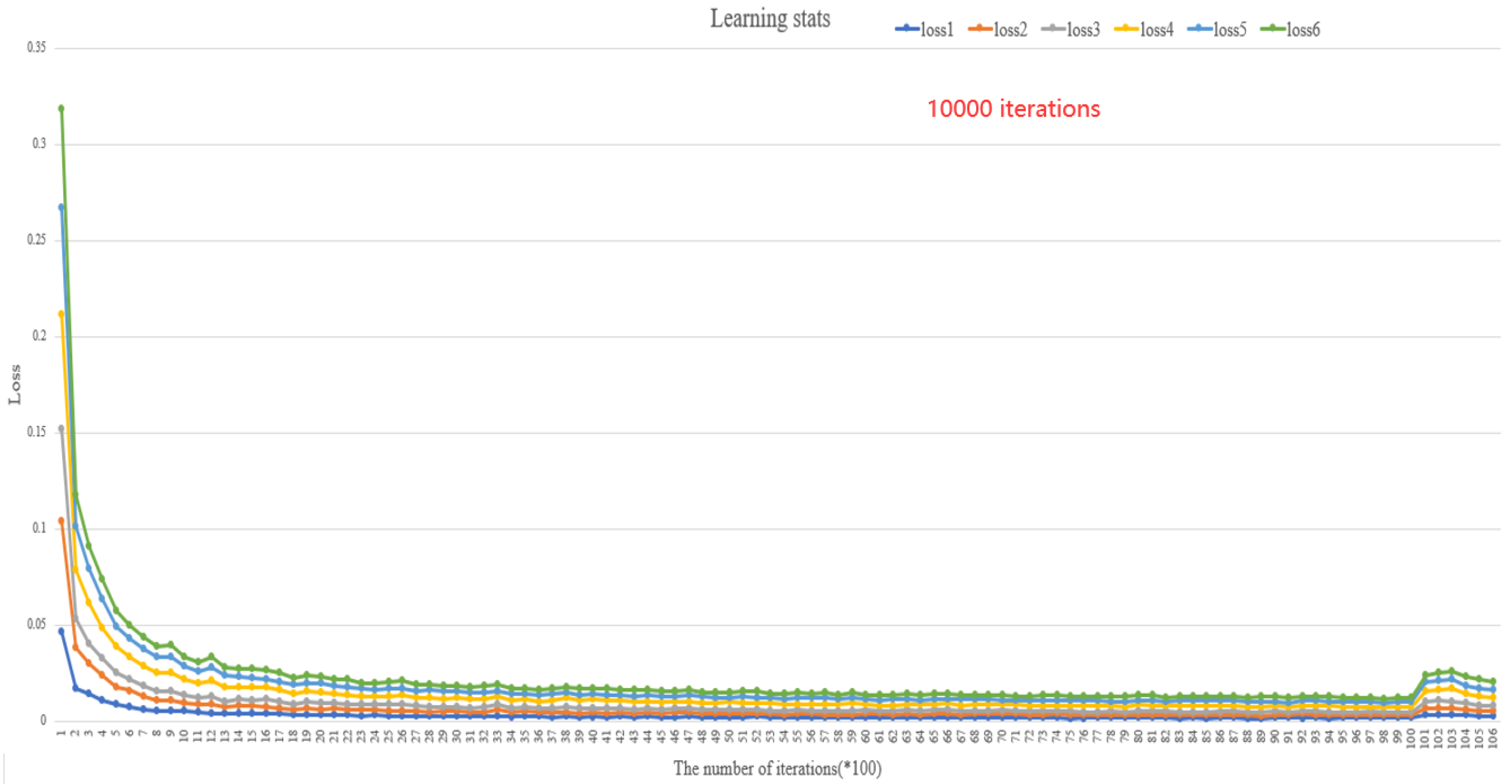This screenshot has width=1512, height=784.
Task: Click the 0.2 y-axis tick label
Action: [x=39, y=336]
